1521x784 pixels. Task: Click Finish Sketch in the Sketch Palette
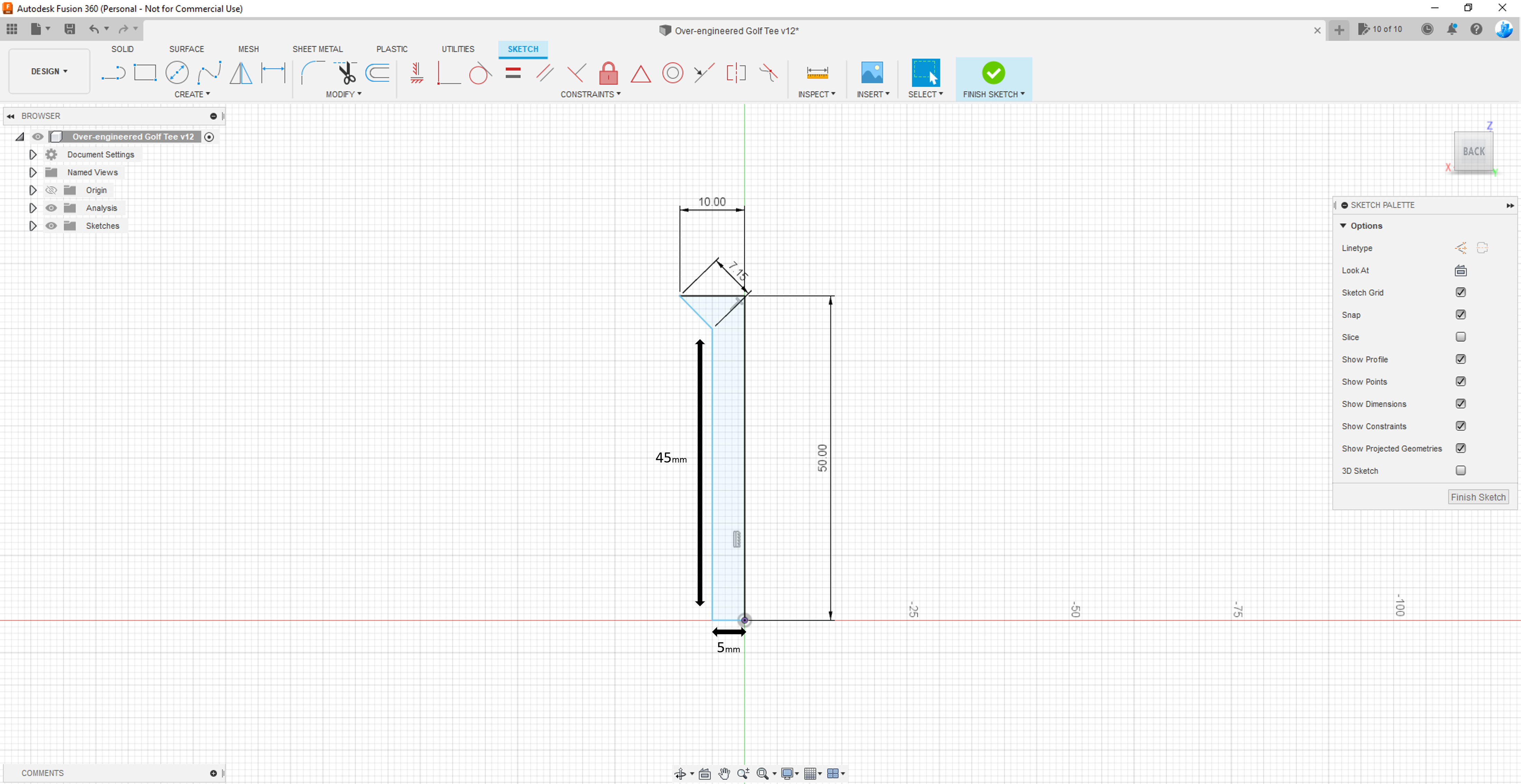click(1478, 497)
